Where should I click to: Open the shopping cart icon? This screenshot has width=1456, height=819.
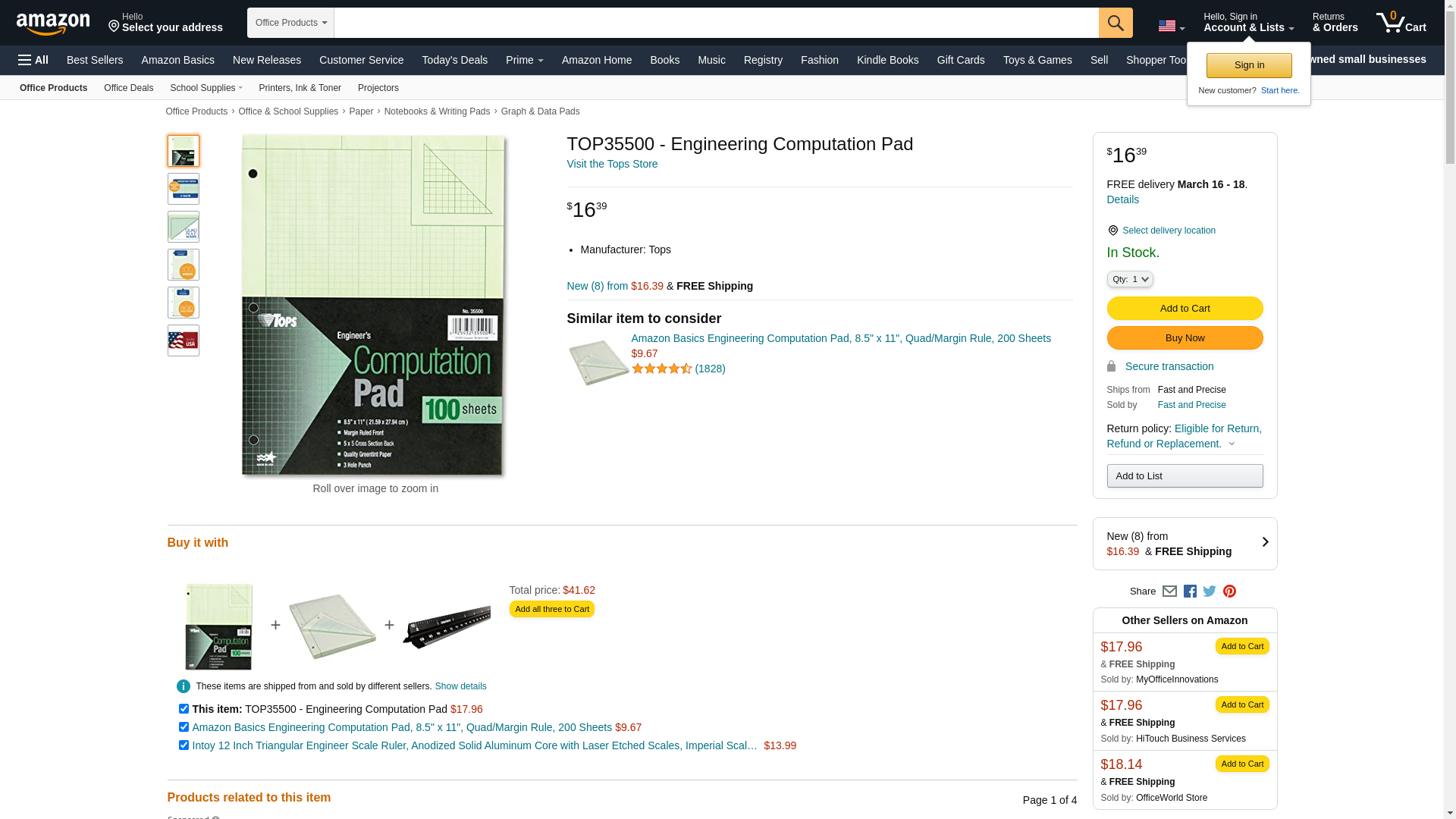(1401, 23)
